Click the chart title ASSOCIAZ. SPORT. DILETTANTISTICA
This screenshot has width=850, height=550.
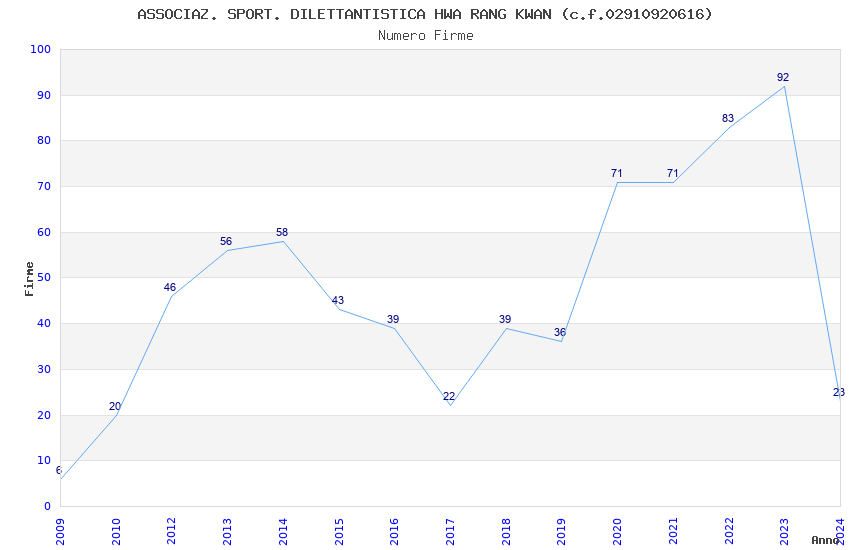pyautogui.click(x=281, y=14)
